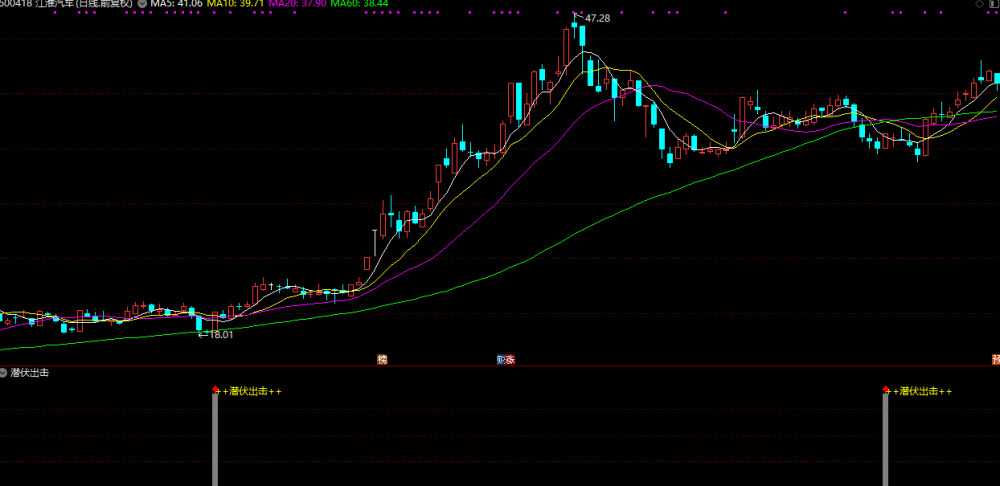Click the blue-red 财涨 event marker
The height and width of the screenshot is (486, 1000).
coord(506,360)
